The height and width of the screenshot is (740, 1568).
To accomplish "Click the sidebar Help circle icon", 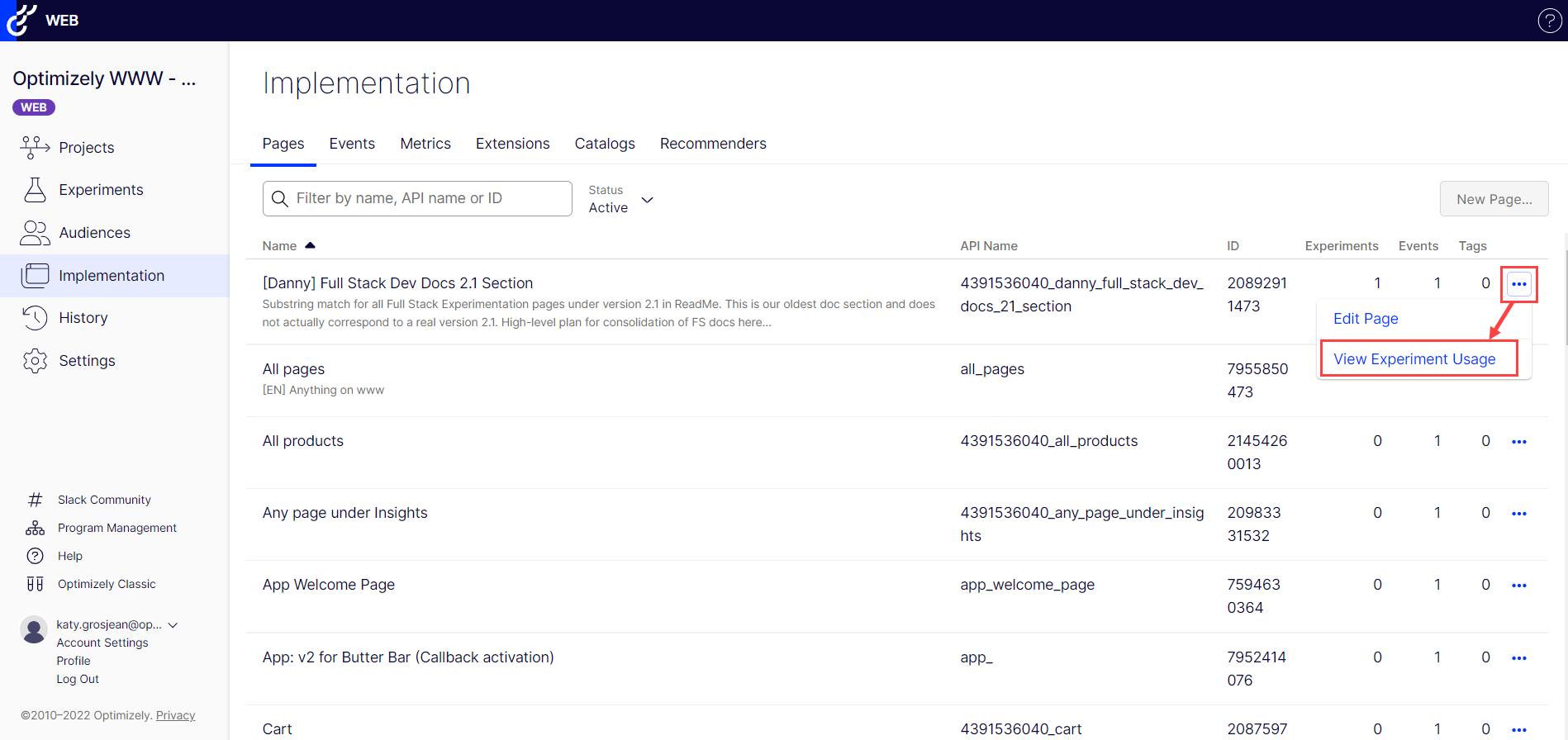I will click(x=35, y=556).
